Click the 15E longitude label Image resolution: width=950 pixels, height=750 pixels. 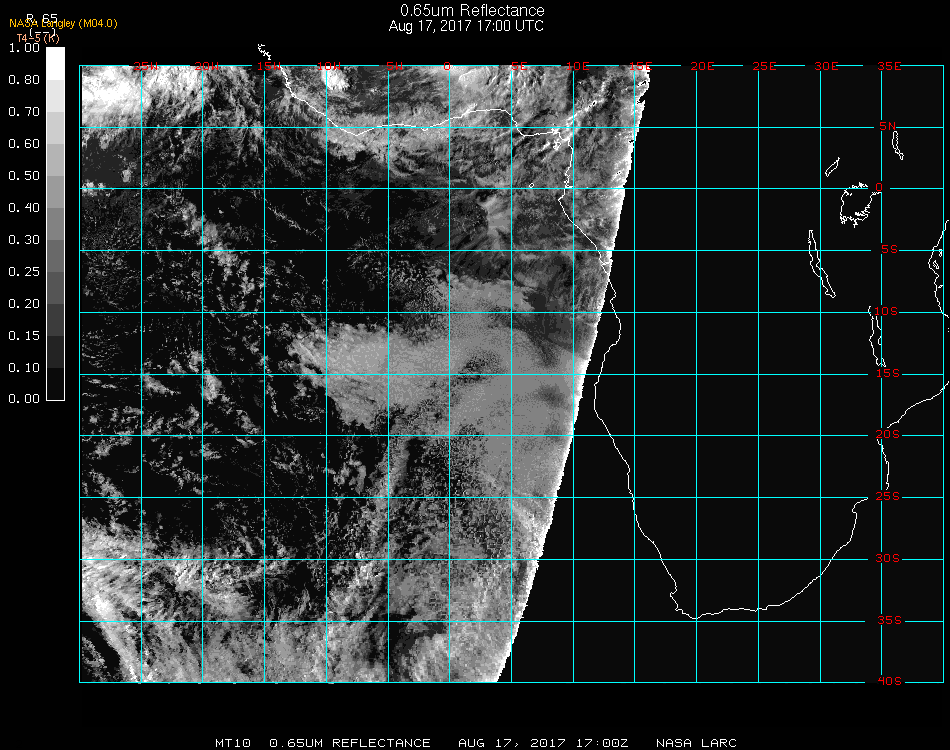[640, 67]
